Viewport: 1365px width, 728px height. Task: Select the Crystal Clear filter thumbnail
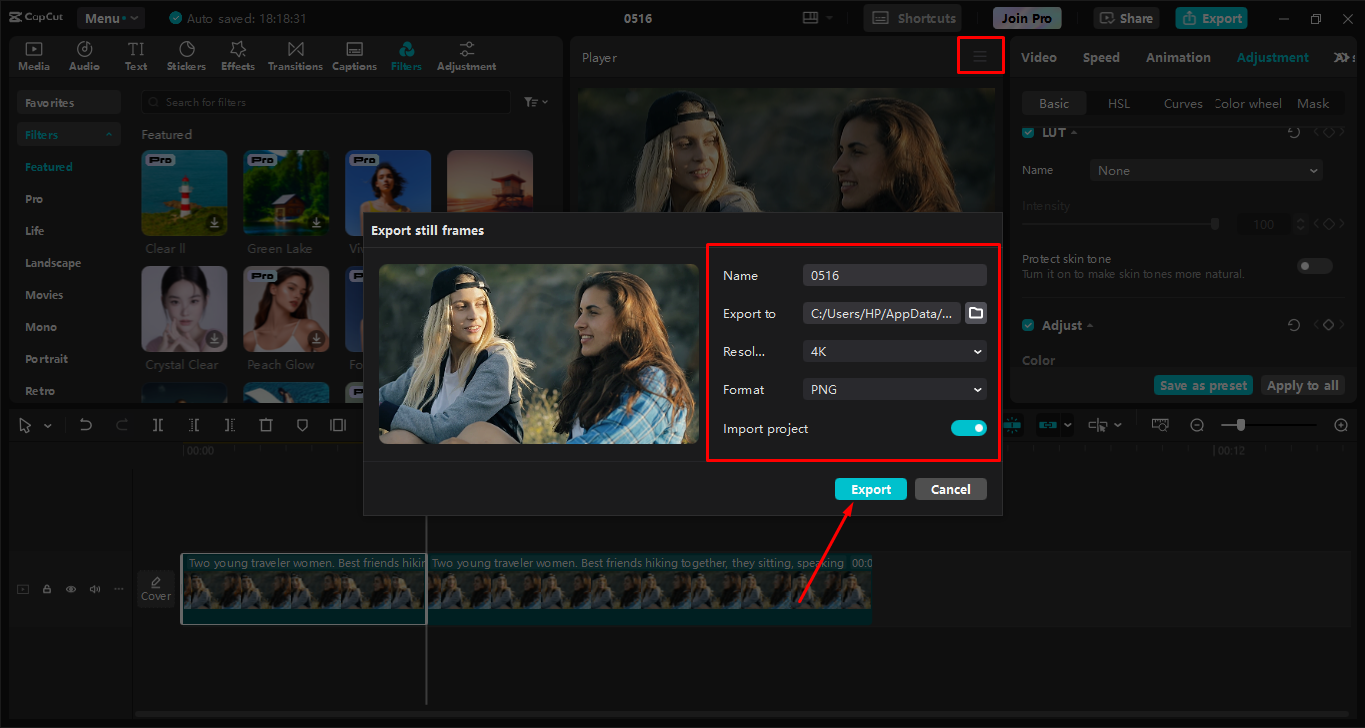(184, 309)
